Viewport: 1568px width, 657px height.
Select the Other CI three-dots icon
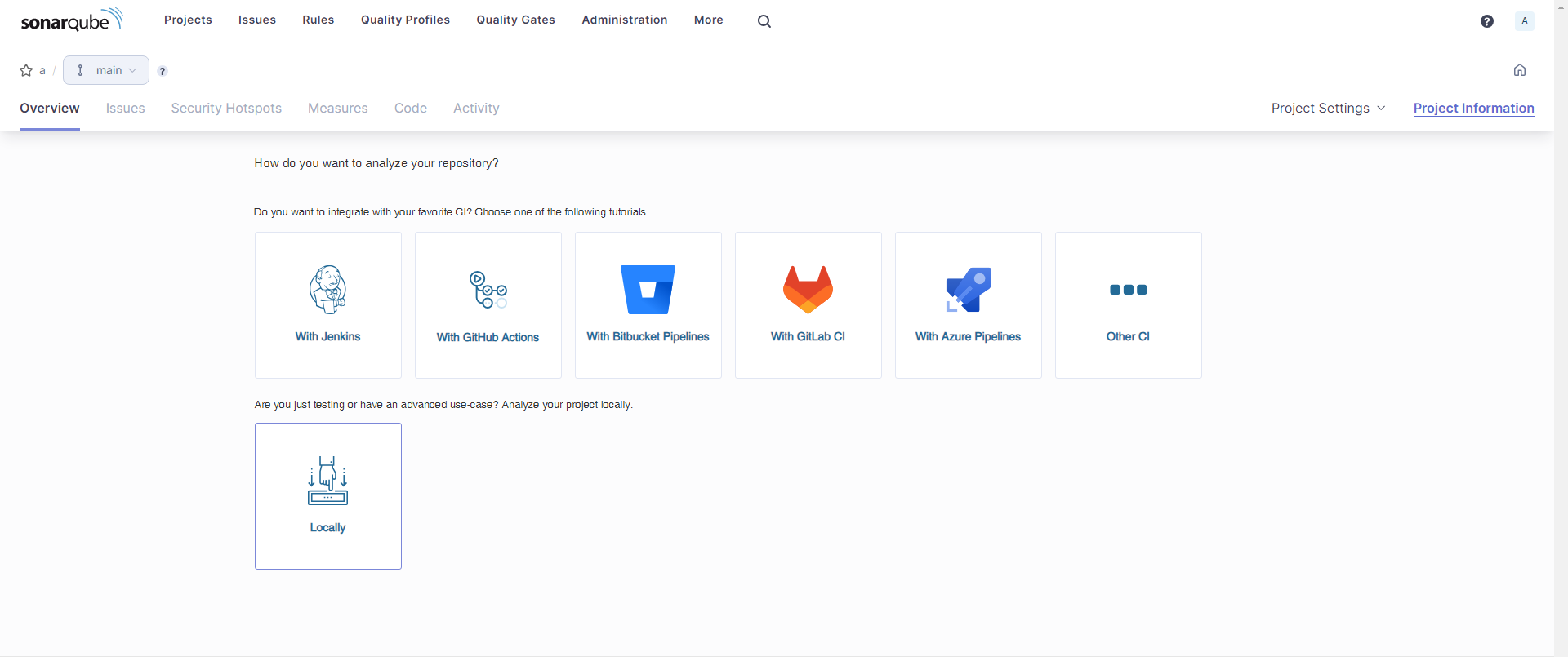tap(1129, 290)
